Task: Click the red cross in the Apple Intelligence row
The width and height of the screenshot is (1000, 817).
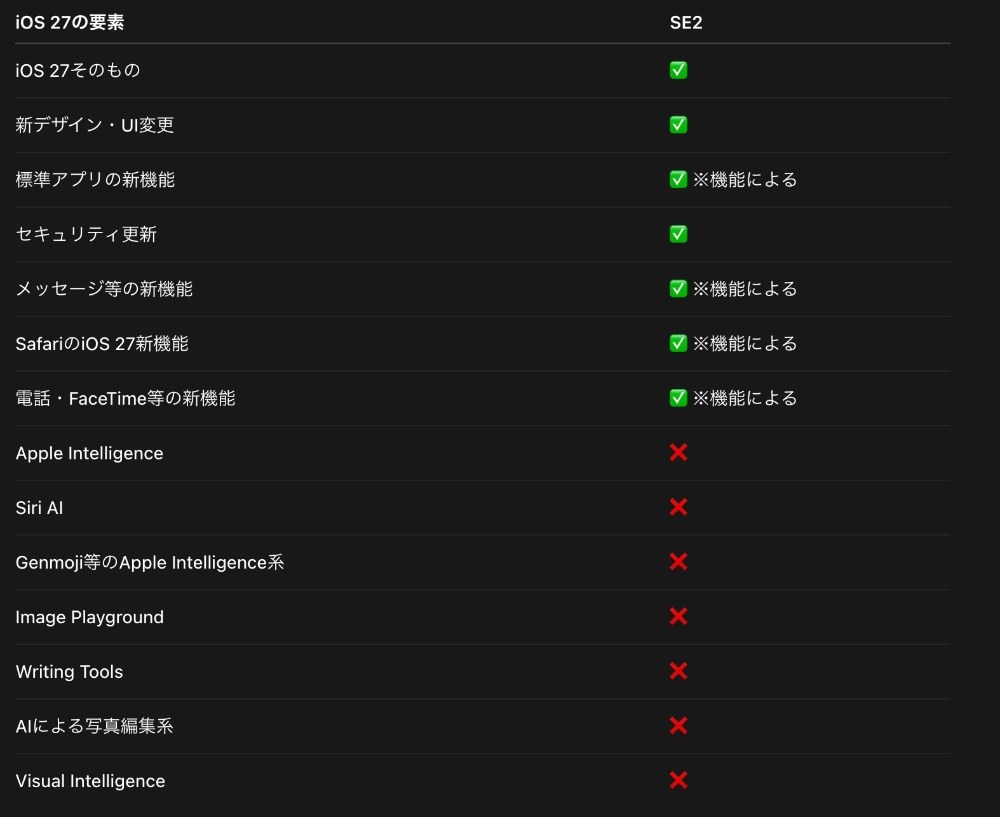Action: pos(678,453)
